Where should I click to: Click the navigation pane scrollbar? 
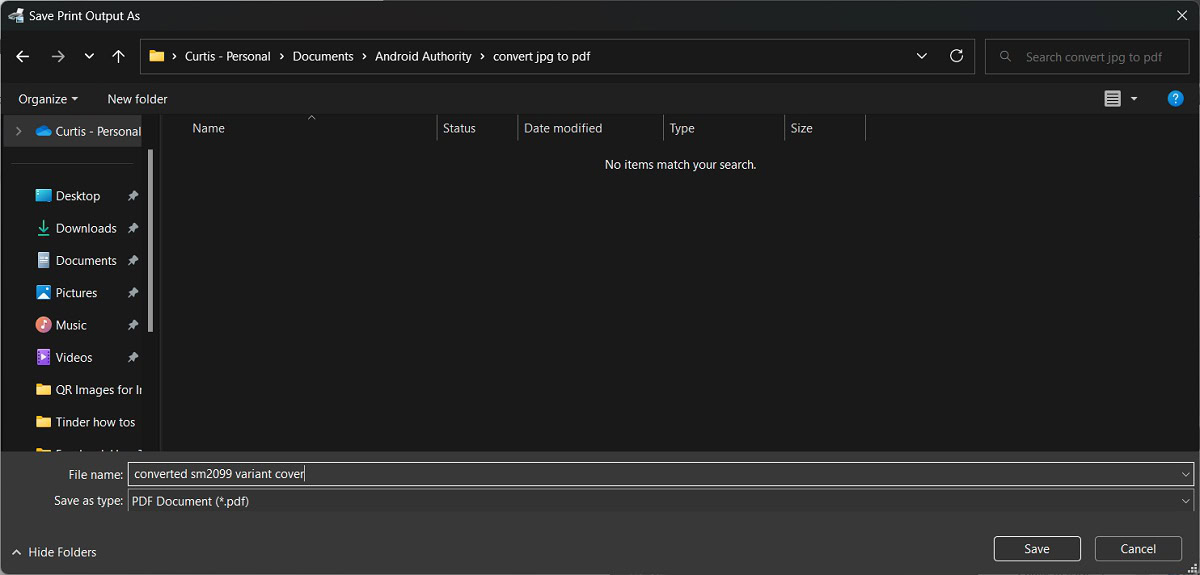click(x=151, y=240)
